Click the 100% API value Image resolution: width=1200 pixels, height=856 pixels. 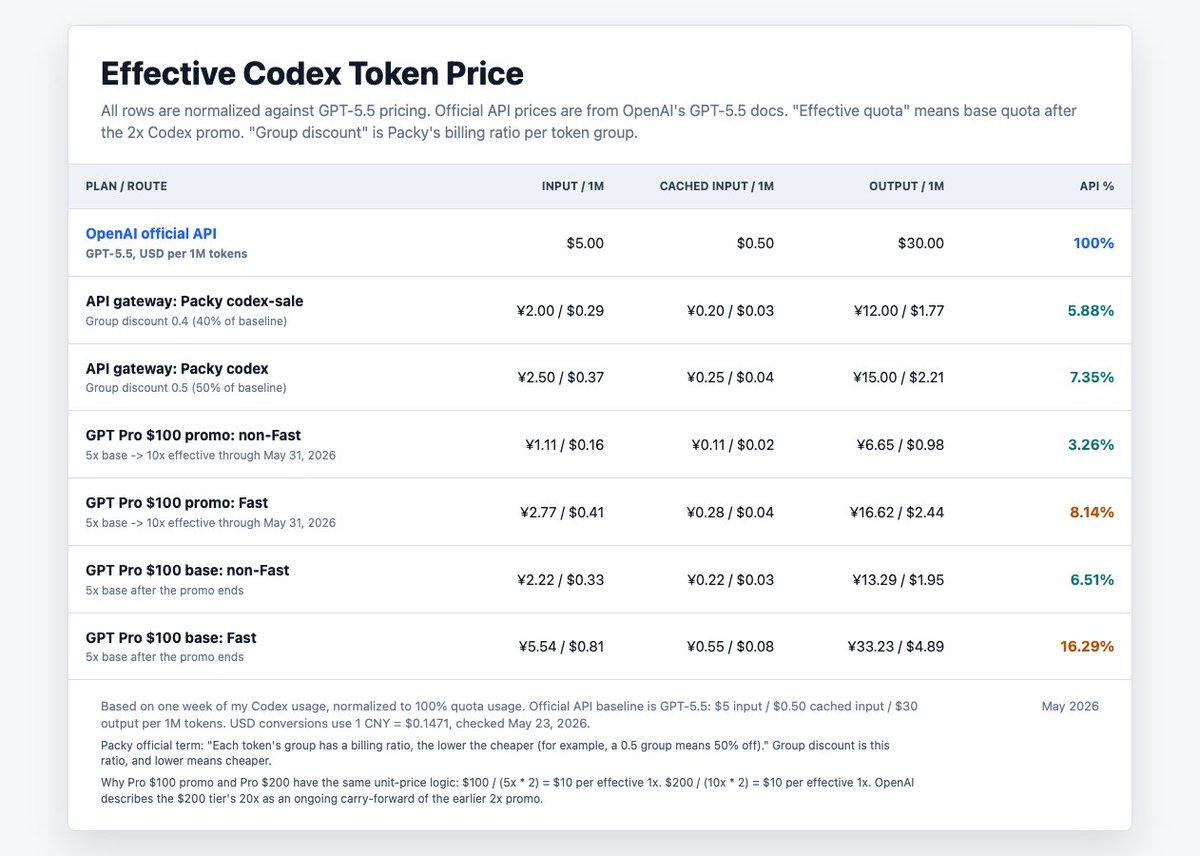pos(1094,243)
